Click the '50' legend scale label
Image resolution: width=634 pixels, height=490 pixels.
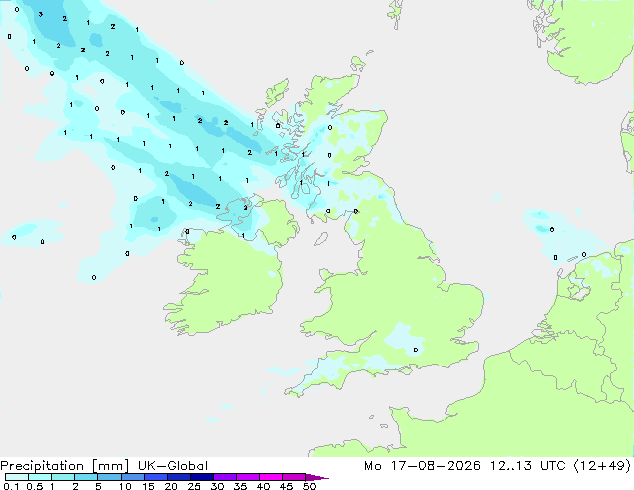pos(309,486)
